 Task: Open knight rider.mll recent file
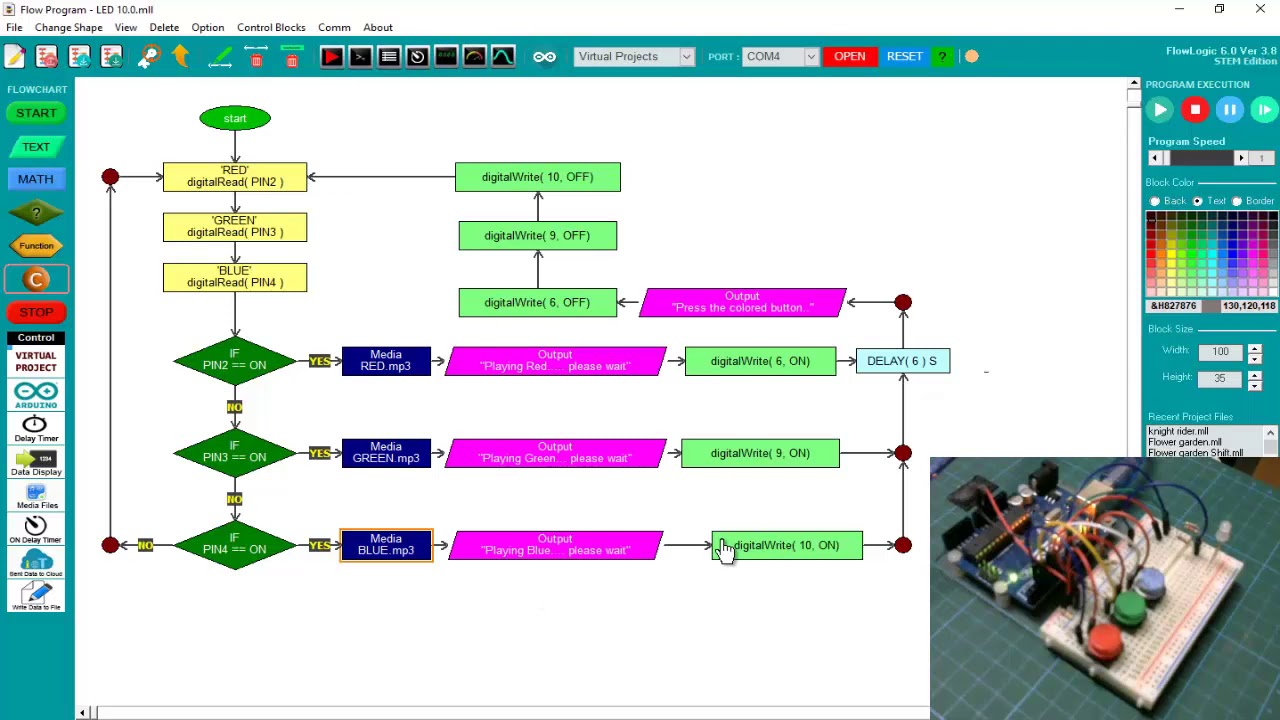click(x=1178, y=431)
